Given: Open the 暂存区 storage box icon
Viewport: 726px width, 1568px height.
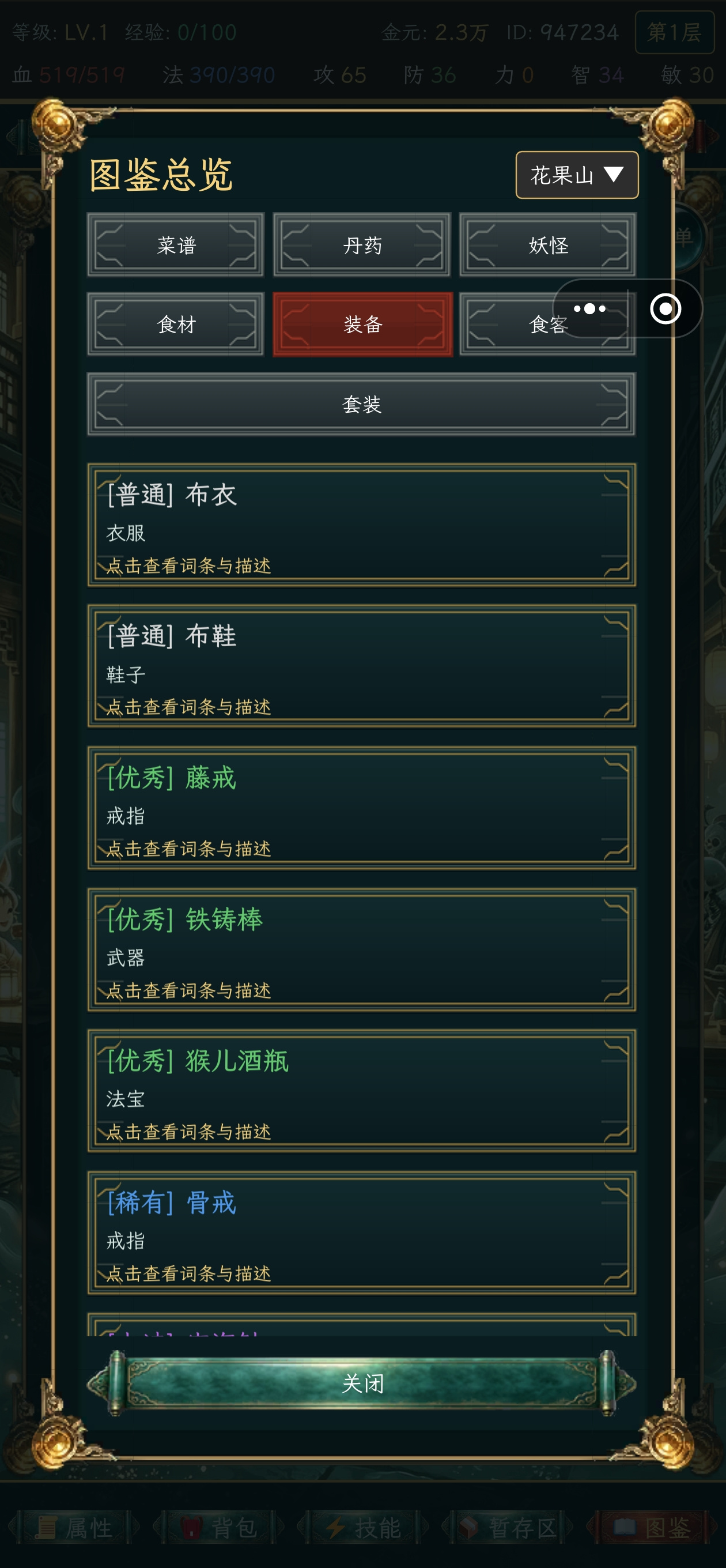Looking at the screenshot, I should 469,1527.
